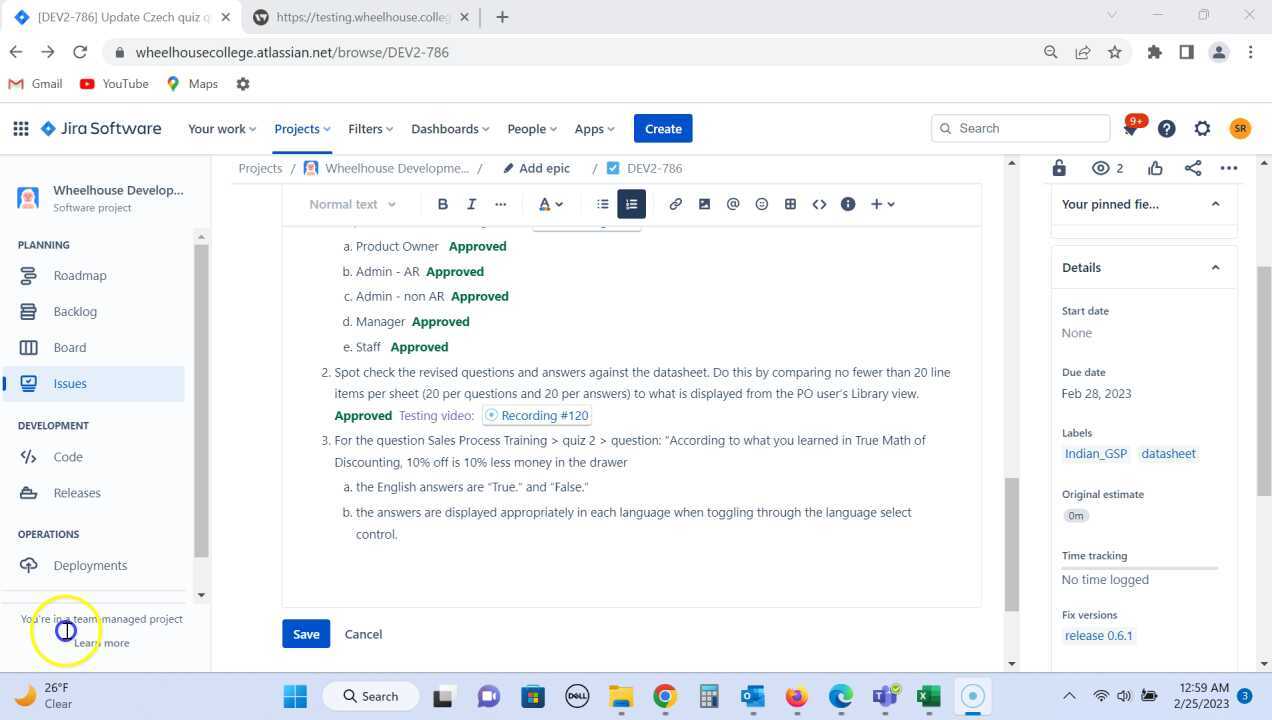
Task: Open the Normal text style dropdown
Action: [x=352, y=204]
